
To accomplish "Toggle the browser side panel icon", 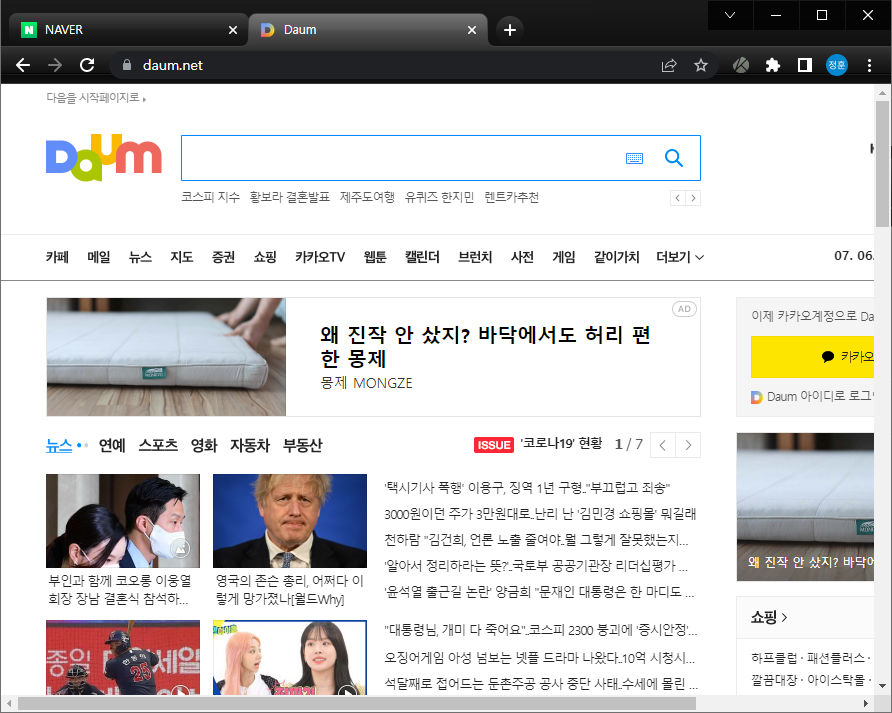I will pyautogui.click(x=804, y=65).
